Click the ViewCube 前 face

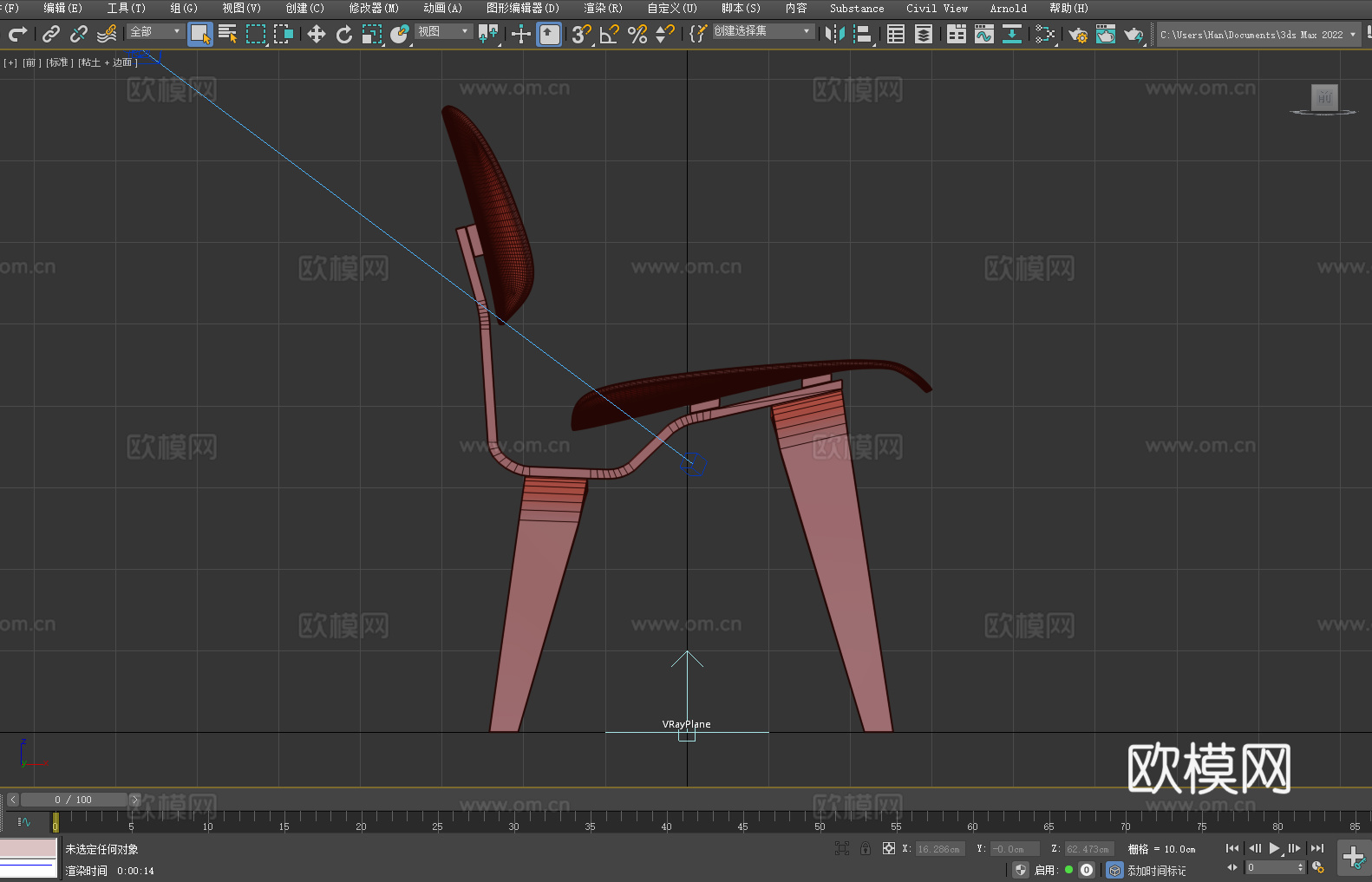(x=1323, y=97)
